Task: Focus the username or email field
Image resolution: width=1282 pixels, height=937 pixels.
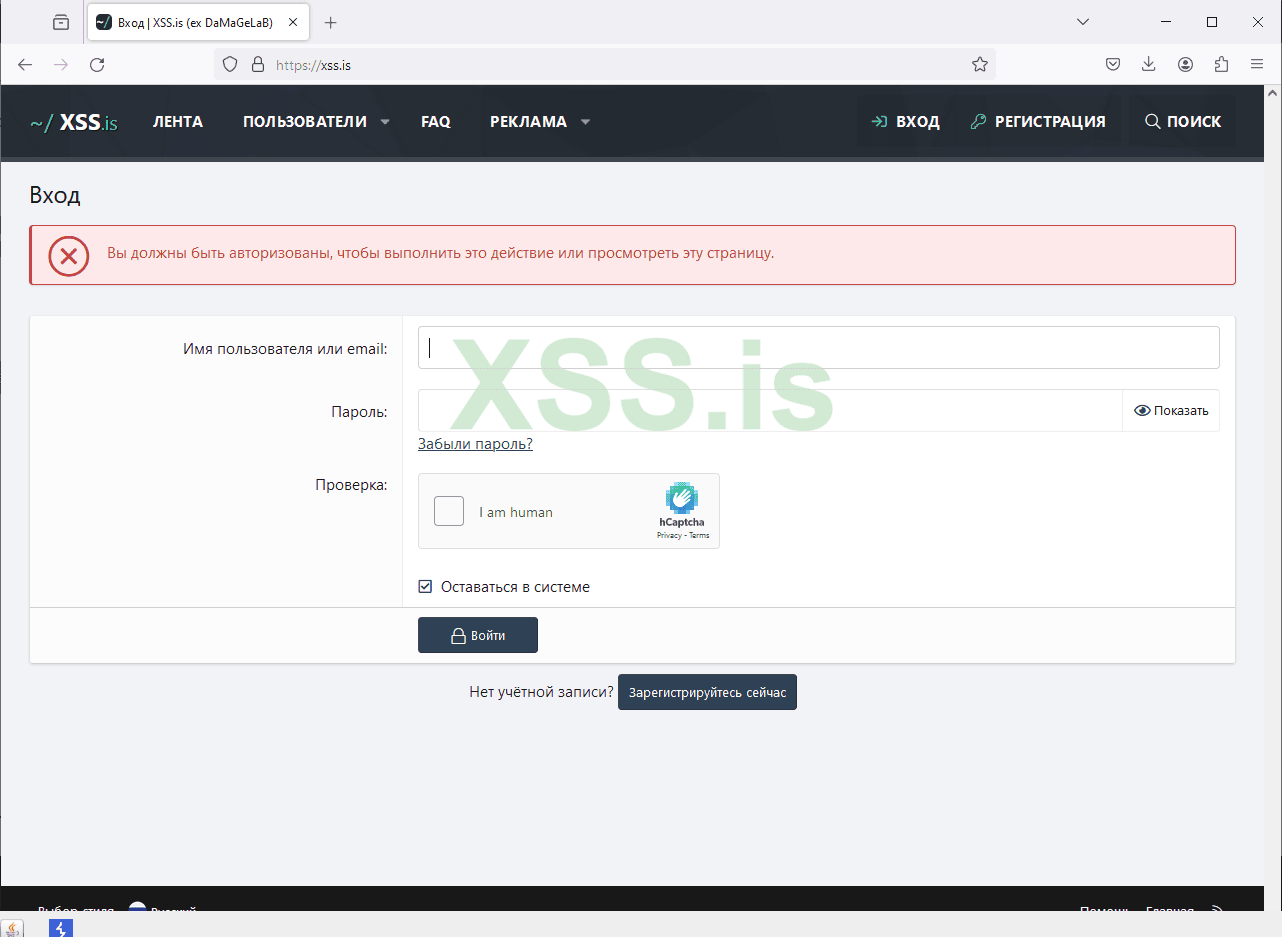Action: tap(818, 348)
